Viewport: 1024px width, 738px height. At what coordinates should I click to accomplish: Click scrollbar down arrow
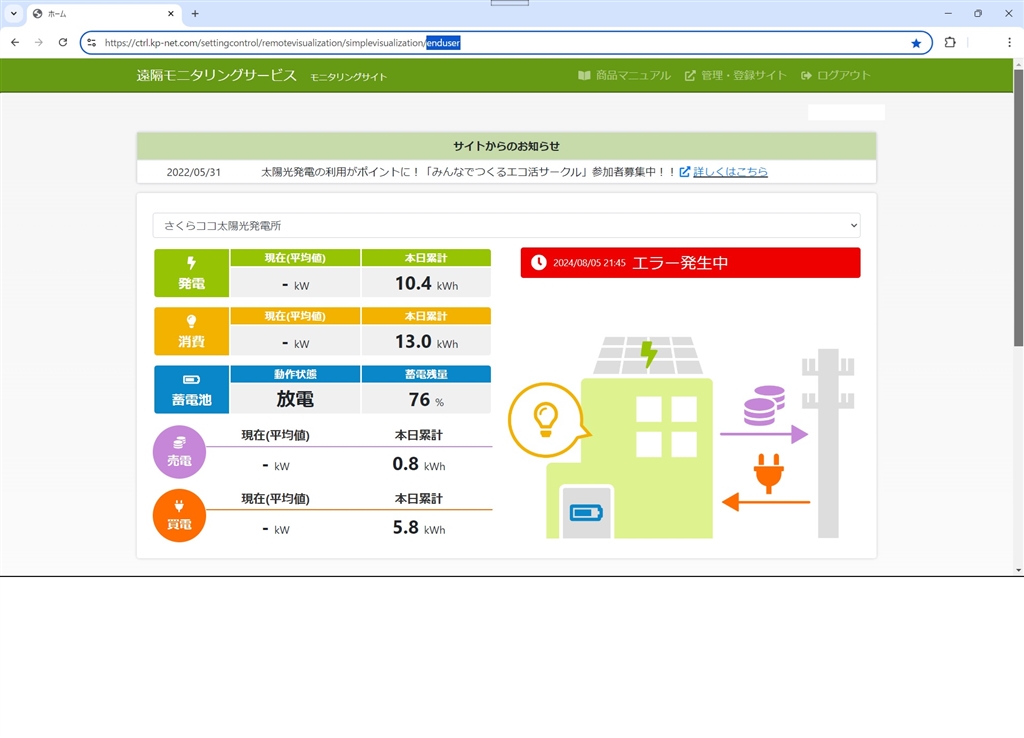[1018, 570]
